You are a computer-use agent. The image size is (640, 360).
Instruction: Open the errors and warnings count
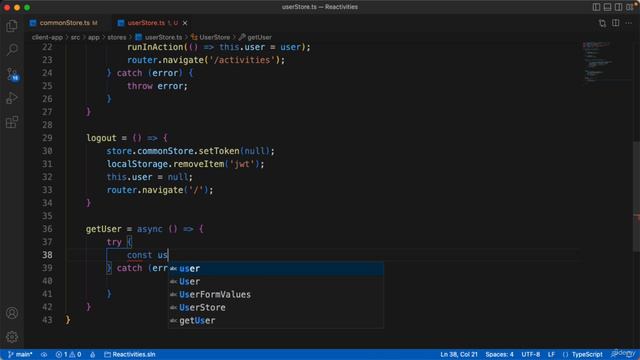68,354
